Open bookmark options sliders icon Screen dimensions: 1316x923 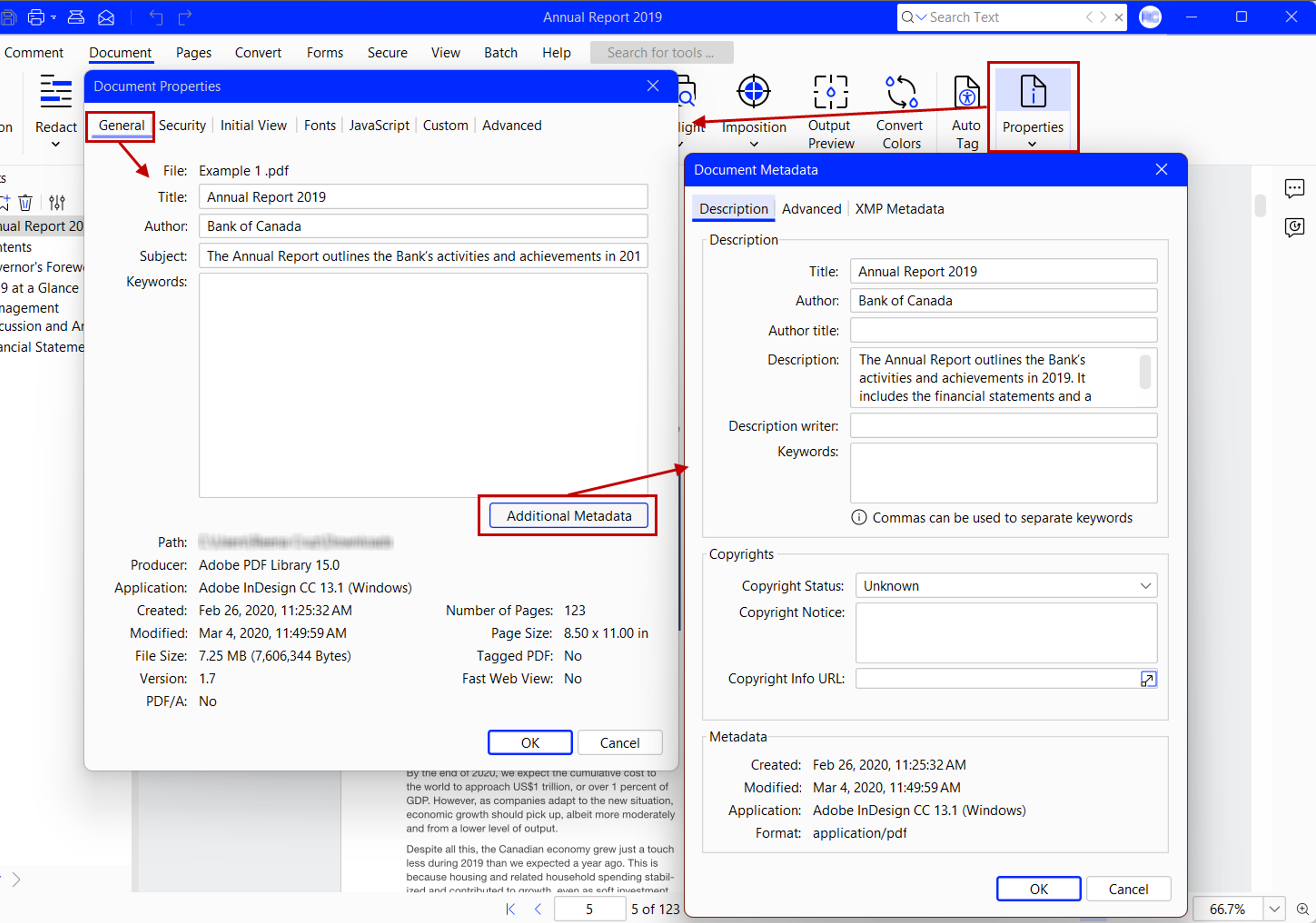57,202
